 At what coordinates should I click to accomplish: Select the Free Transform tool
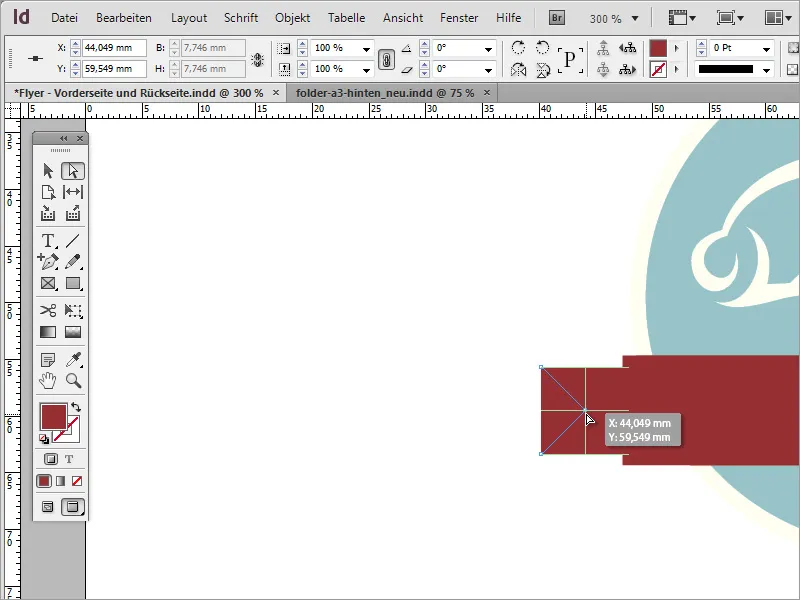tap(73, 310)
